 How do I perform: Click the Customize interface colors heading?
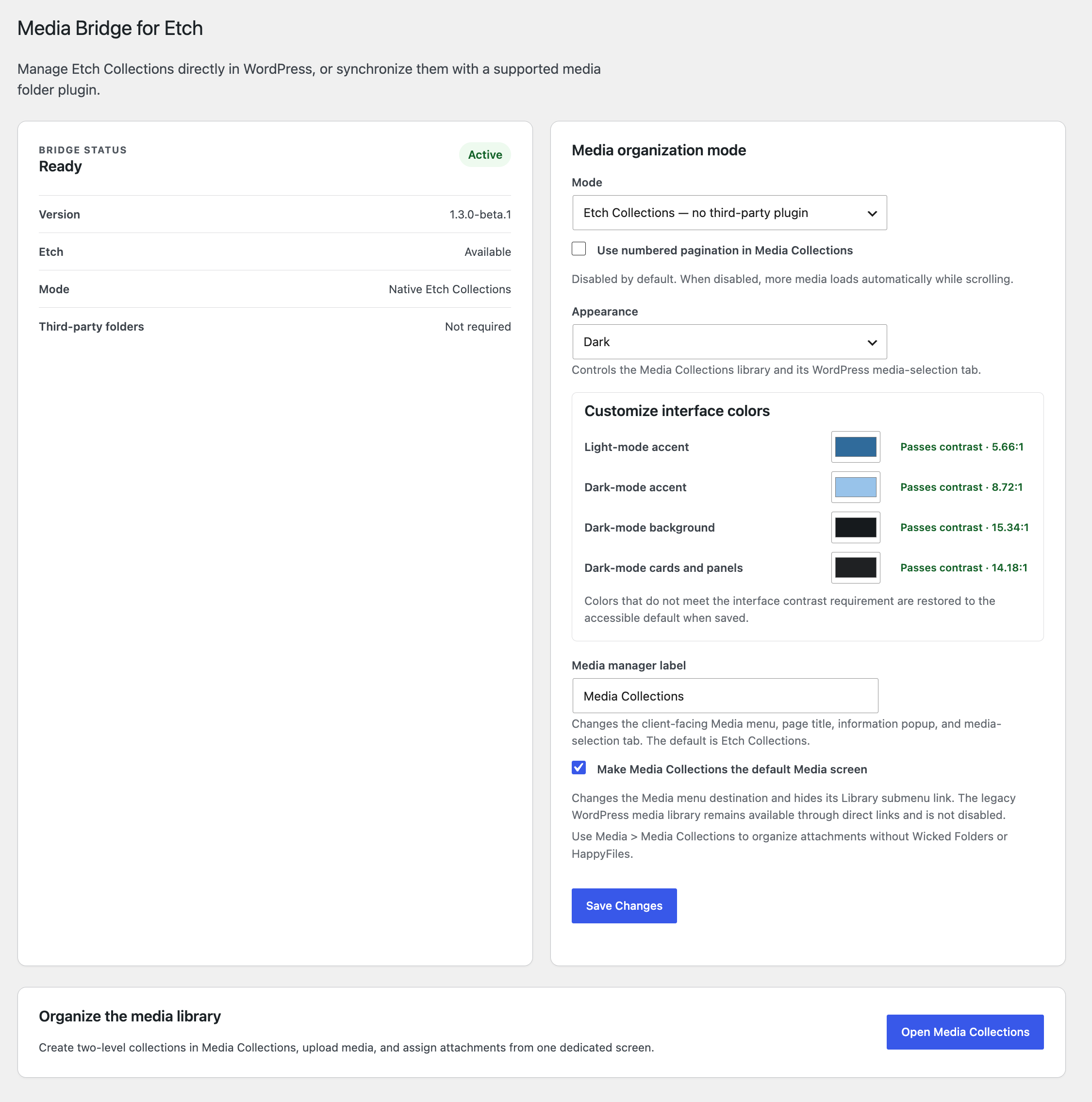tap(677, 411)
